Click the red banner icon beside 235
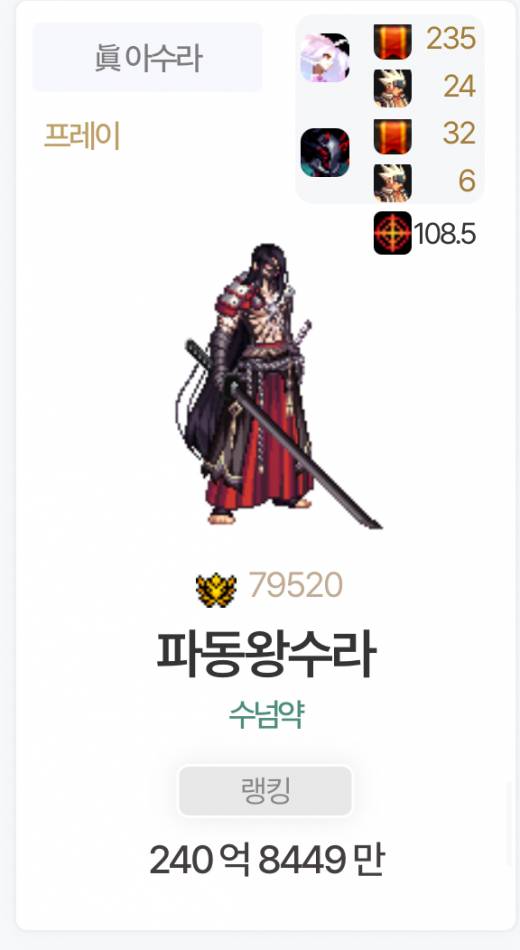The width and height of the screenshot is (520, 950). click(392, 42)
